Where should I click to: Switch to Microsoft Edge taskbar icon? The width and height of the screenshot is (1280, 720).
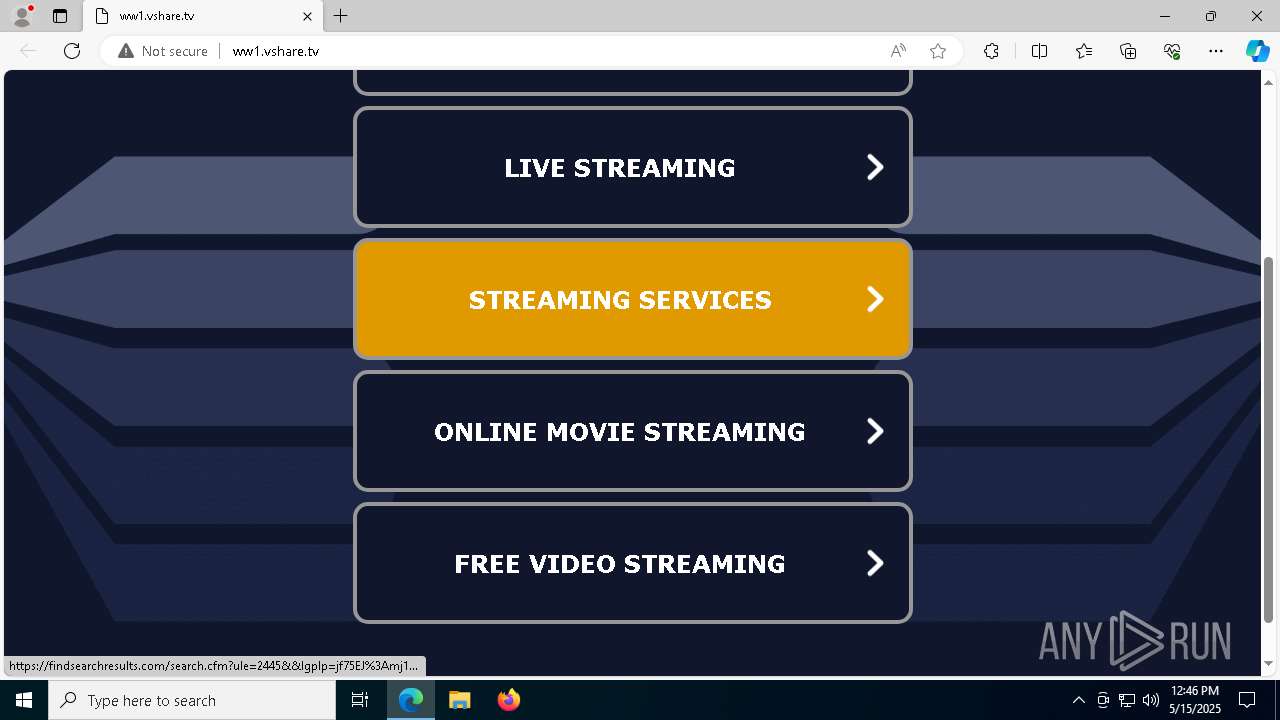pyautogui.click(x=411, y=700)
